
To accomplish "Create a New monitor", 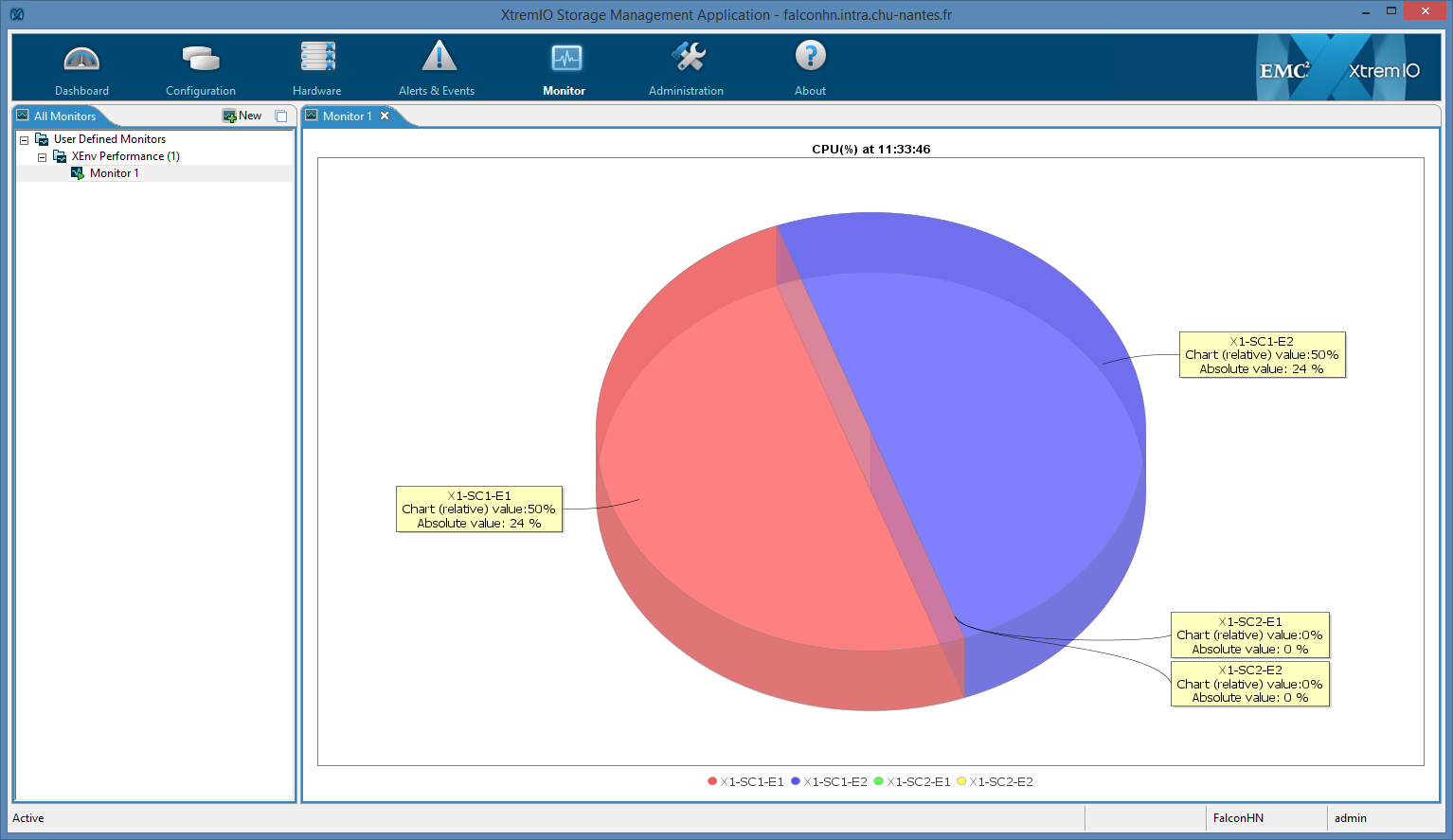I will tap(242, 116).
